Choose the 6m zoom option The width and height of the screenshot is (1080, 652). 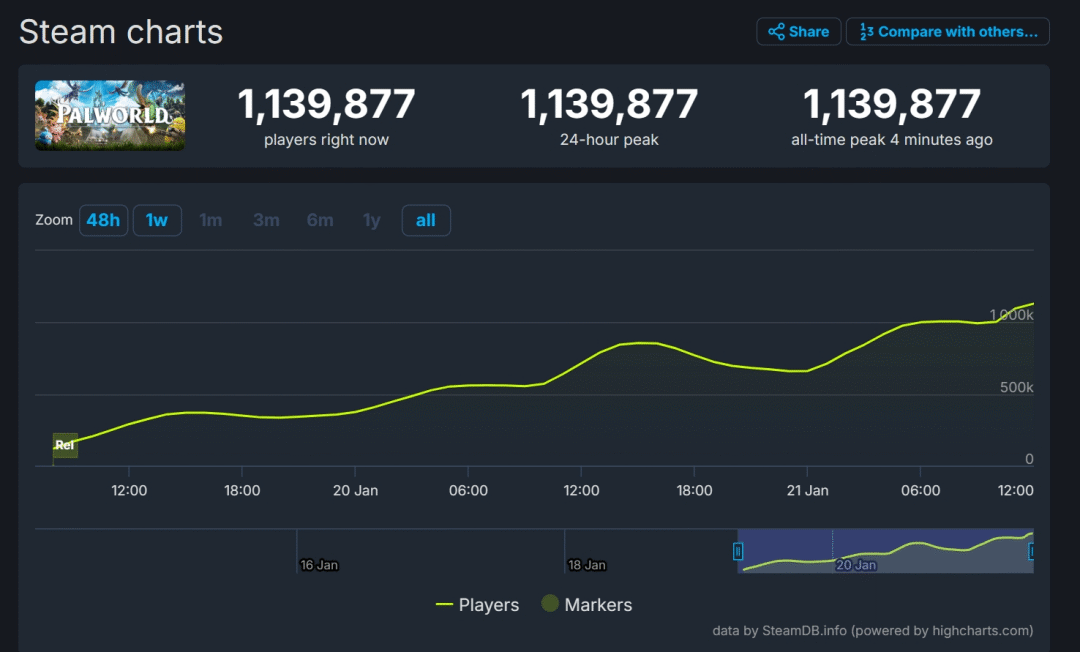tap(320, 220)
